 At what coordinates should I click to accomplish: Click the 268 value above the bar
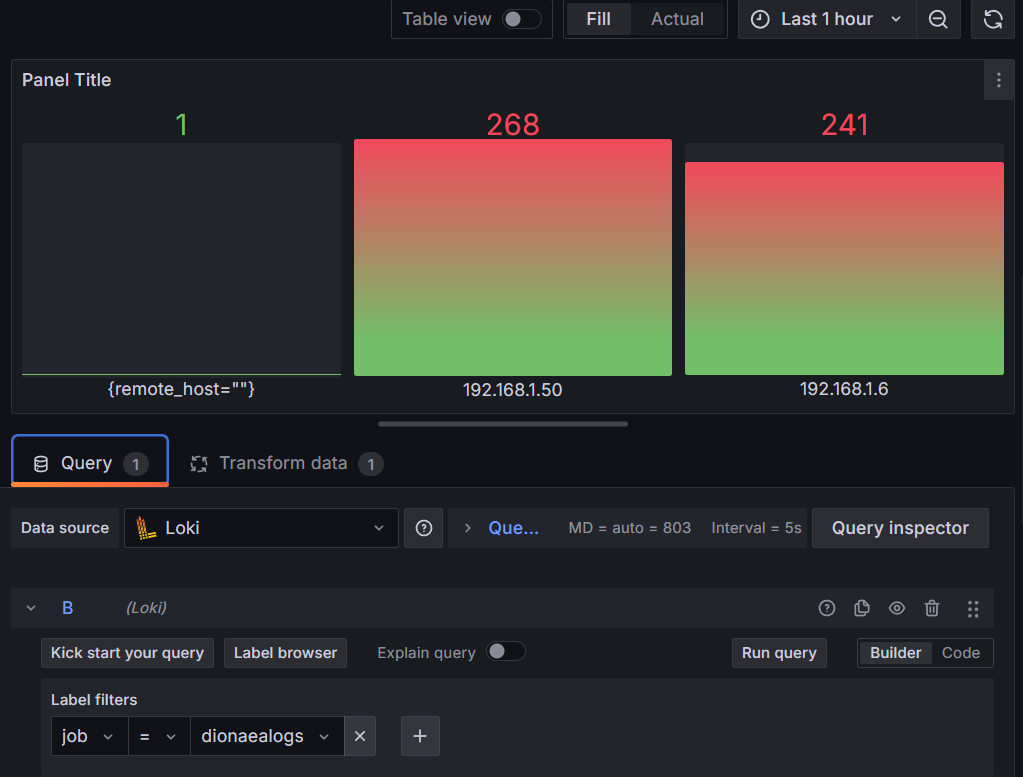513,124
